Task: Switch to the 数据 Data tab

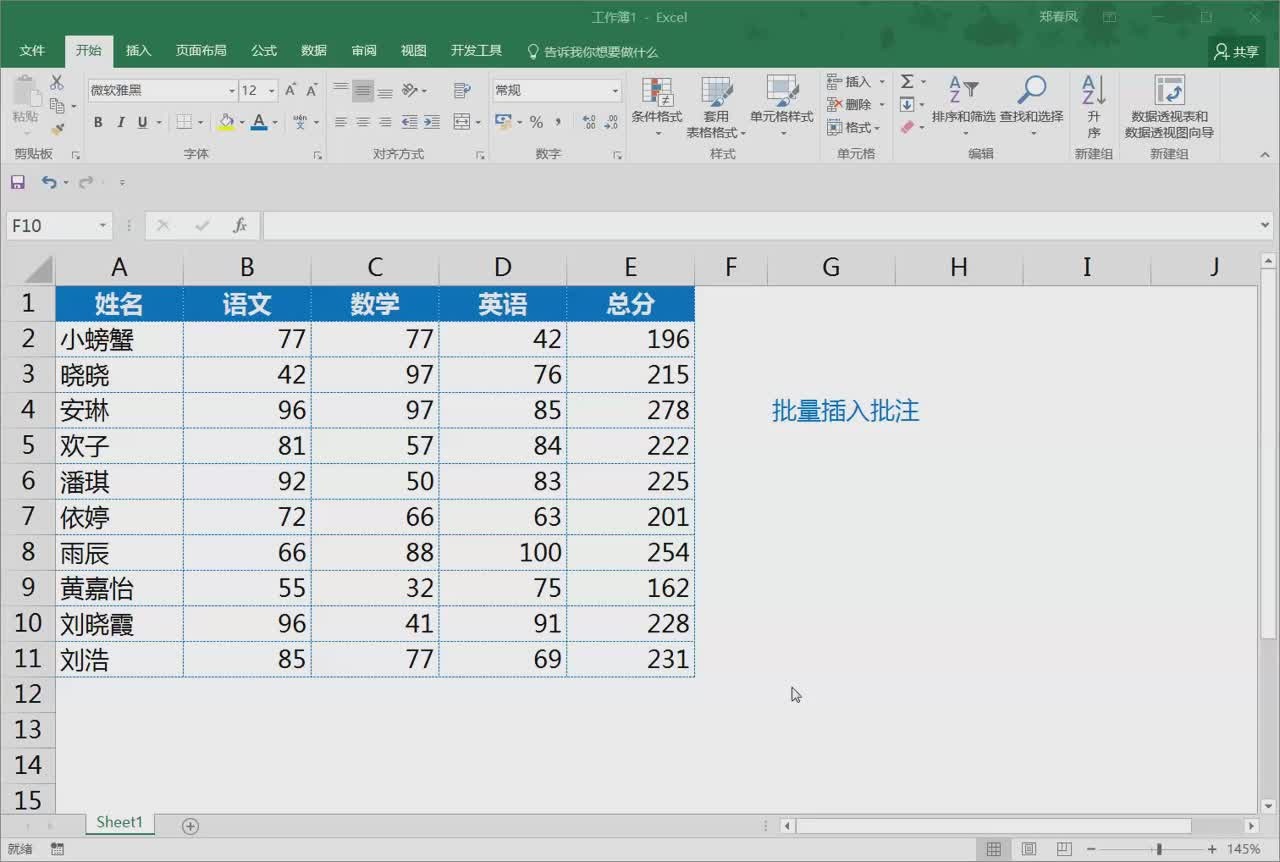Action: tap(314, 51)
